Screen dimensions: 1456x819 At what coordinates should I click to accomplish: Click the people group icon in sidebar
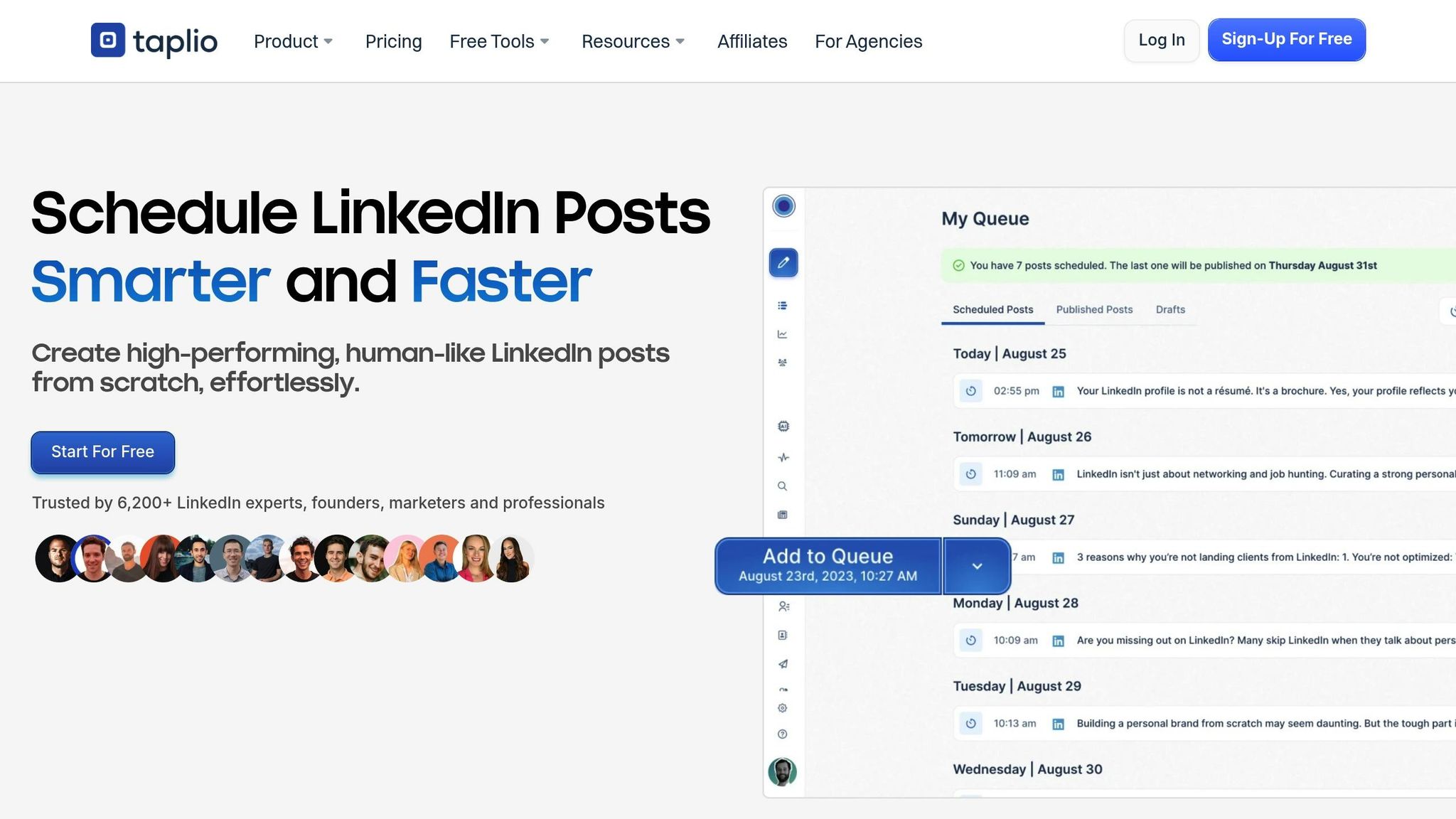[782, 363]
